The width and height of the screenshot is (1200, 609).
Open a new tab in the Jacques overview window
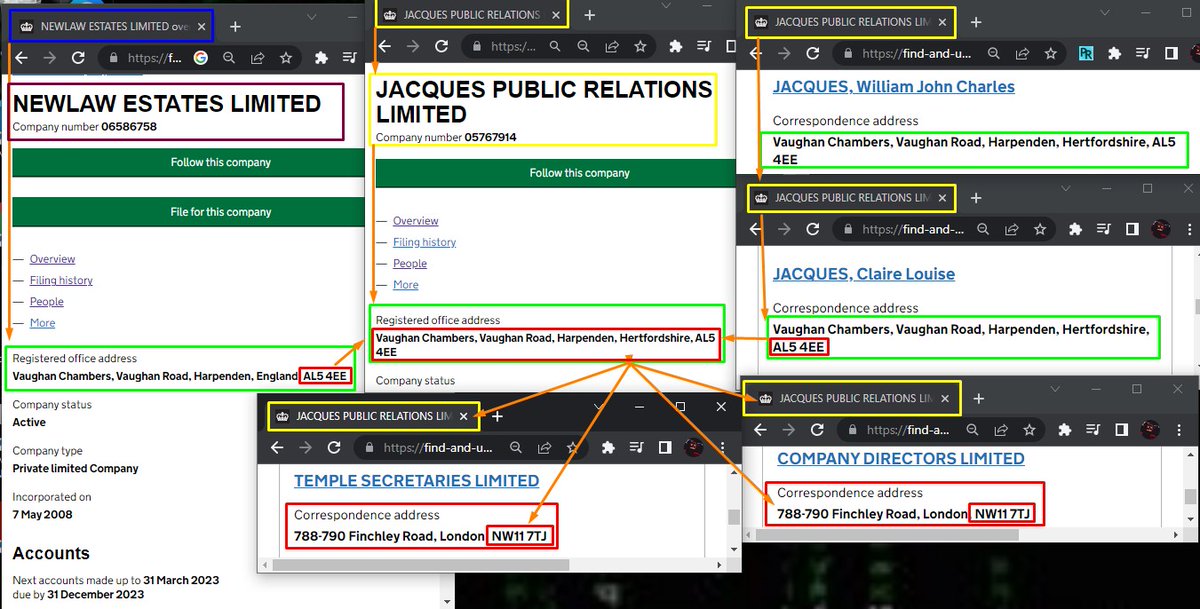click(589, 15)
